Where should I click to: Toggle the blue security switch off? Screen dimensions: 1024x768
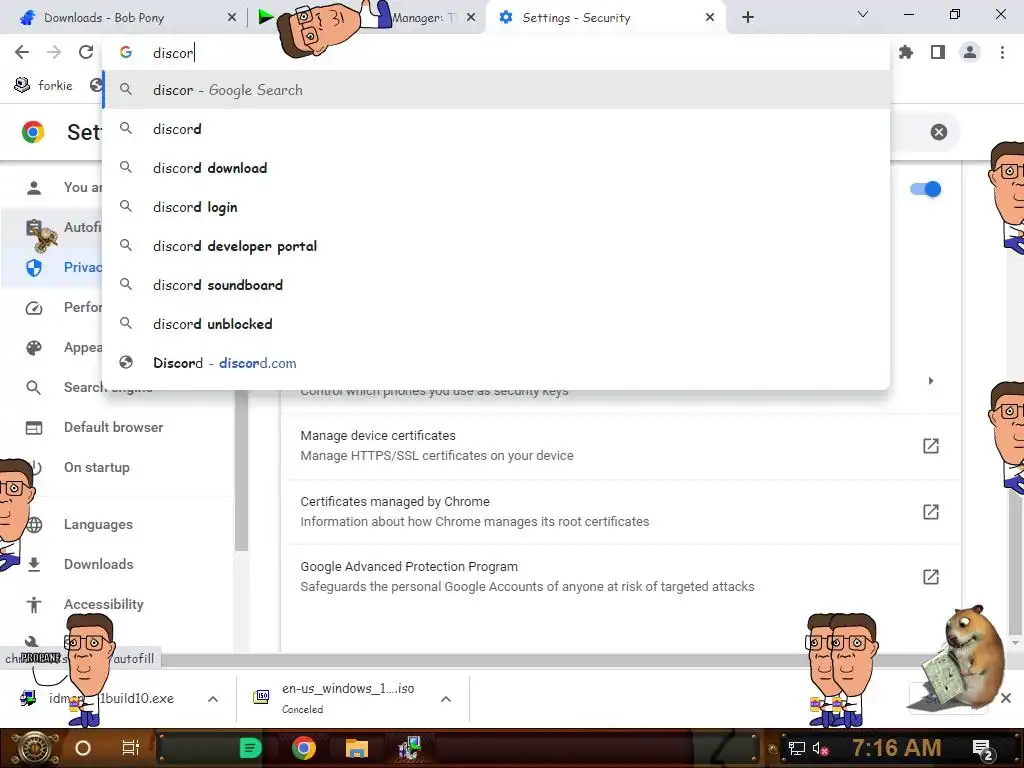(x=925, y=189)
